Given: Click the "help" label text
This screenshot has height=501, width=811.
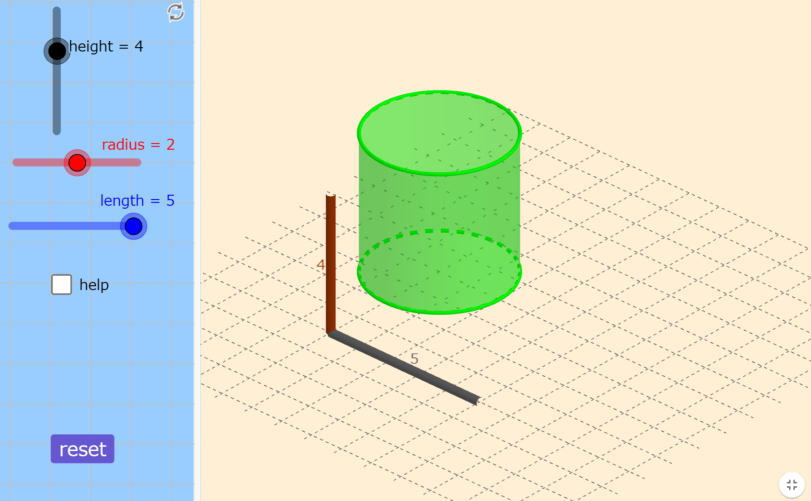Looking at the screenshot, I should [x=94, y=285].
